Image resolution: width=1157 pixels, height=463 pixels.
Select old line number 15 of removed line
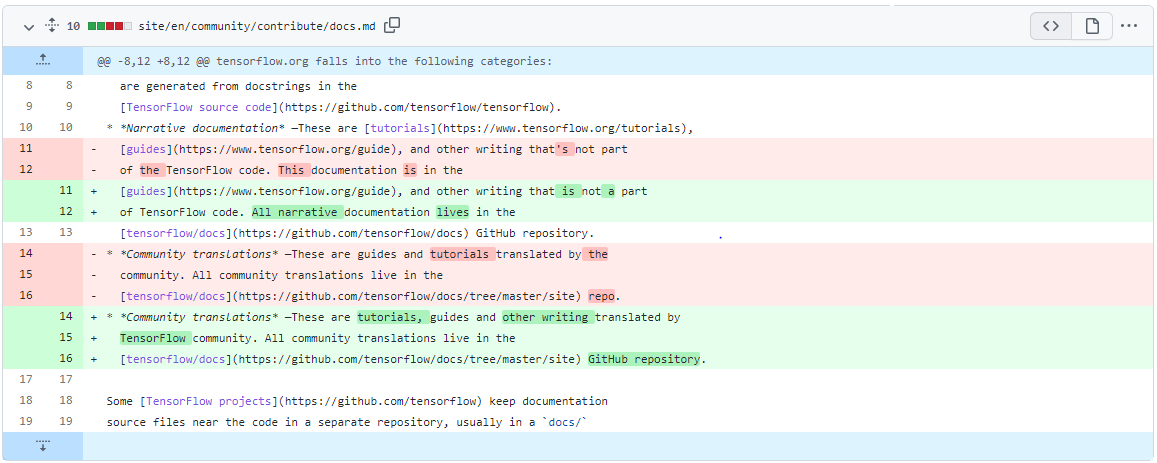26,275
